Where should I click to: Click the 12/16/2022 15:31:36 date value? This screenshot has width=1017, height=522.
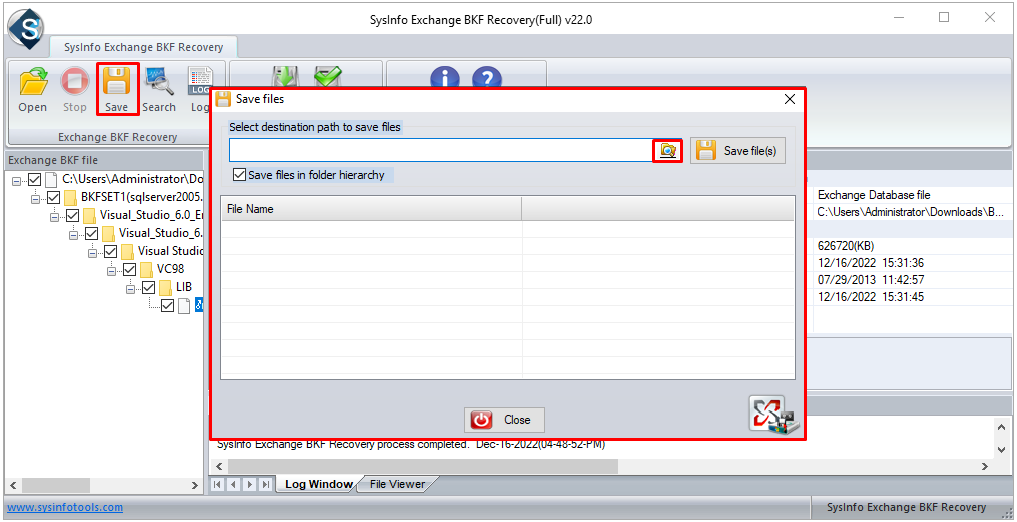point(870,263)
